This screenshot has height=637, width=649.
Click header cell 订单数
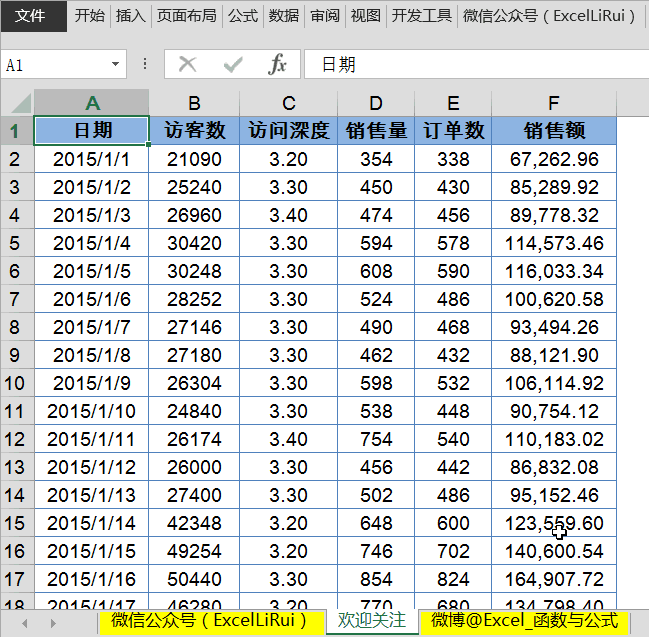point(453,131)
